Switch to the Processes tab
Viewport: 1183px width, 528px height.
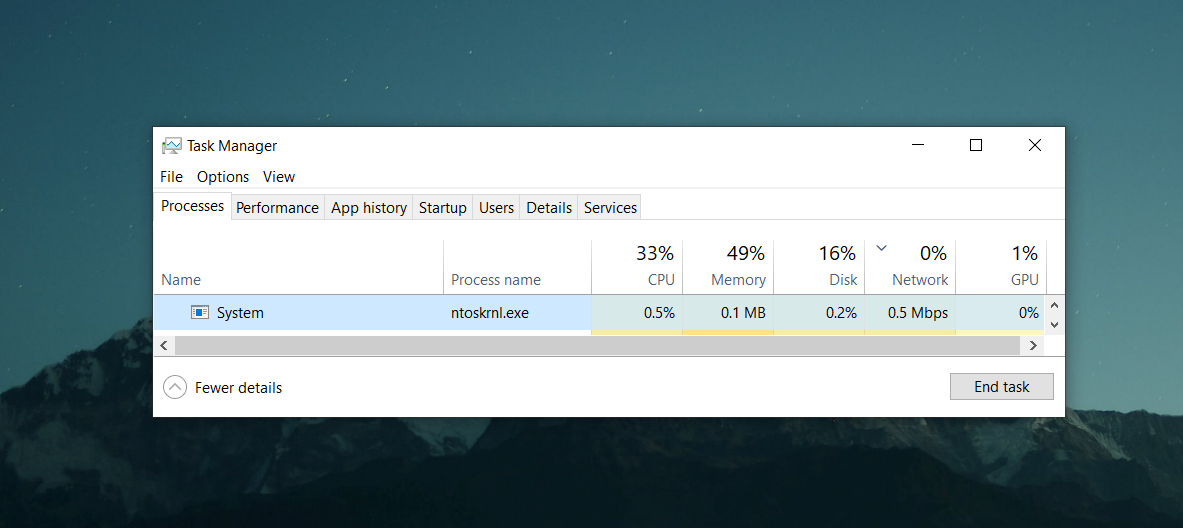click(x=193, y=206)
